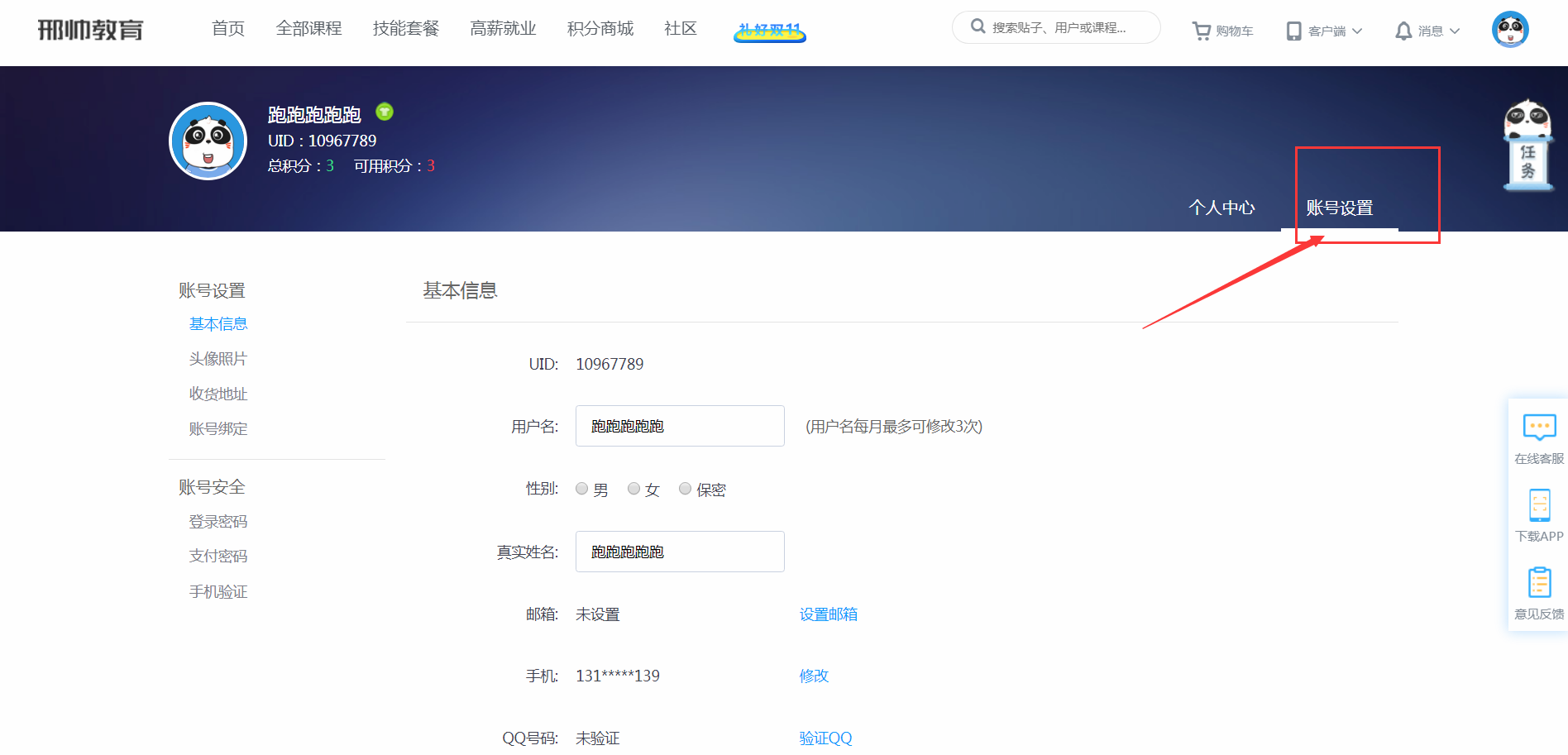Switch to the 个人中心 tab

coord(1221,208)
